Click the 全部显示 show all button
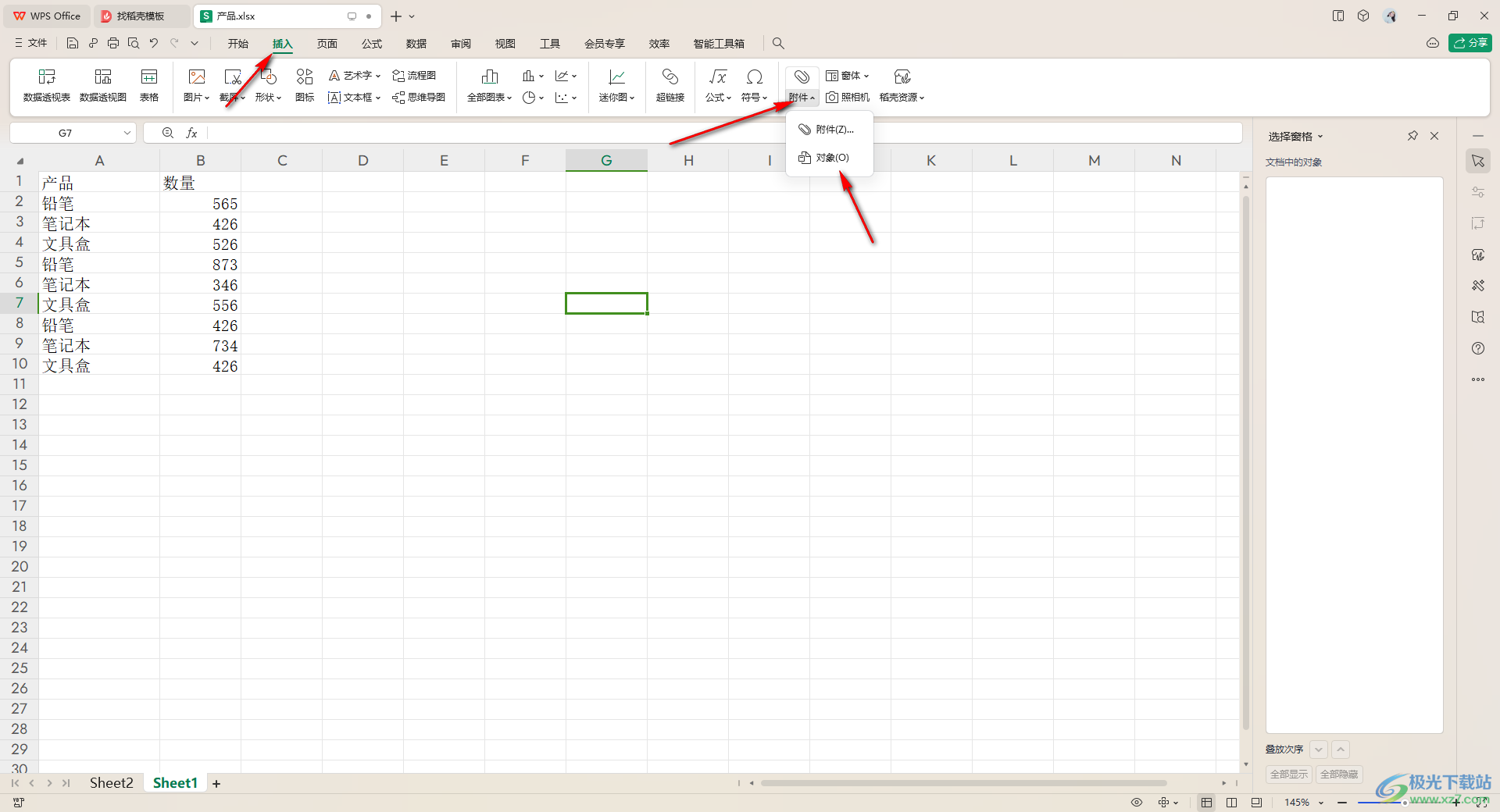This screenshot has width=1500, height=812. coord(1289,775)
